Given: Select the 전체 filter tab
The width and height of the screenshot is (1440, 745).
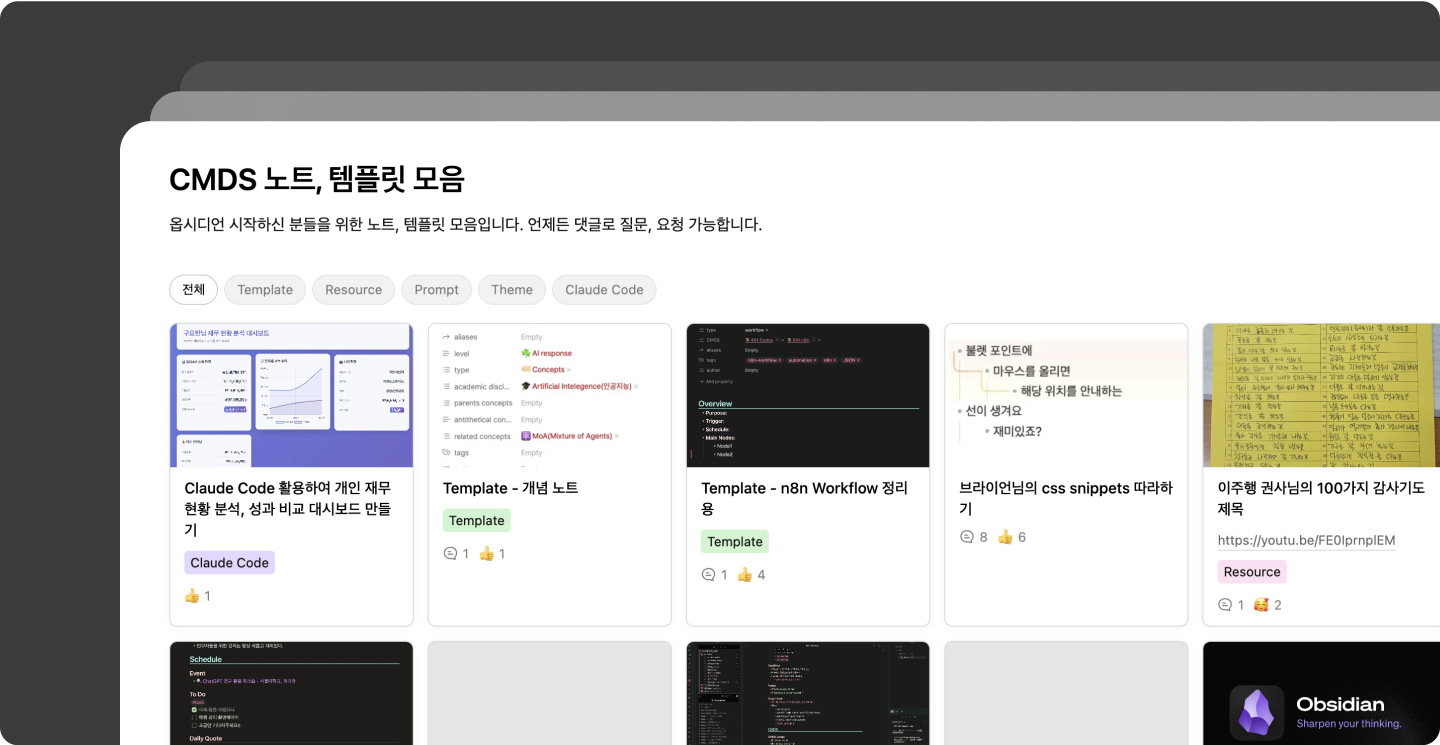Looking at the screenshot, I should pos(193,290).
